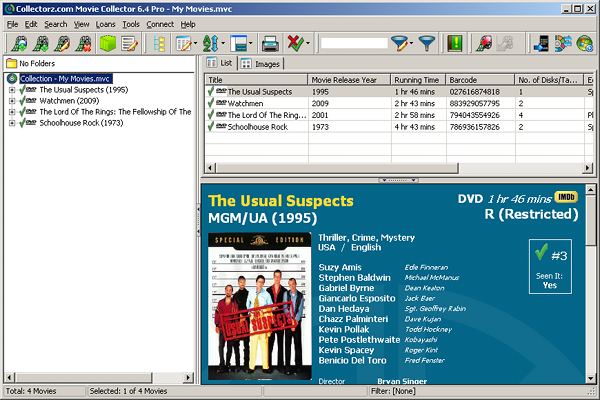Open the Search menu
This screenshot has width=600, height=400.
click(x=55, y=24)
